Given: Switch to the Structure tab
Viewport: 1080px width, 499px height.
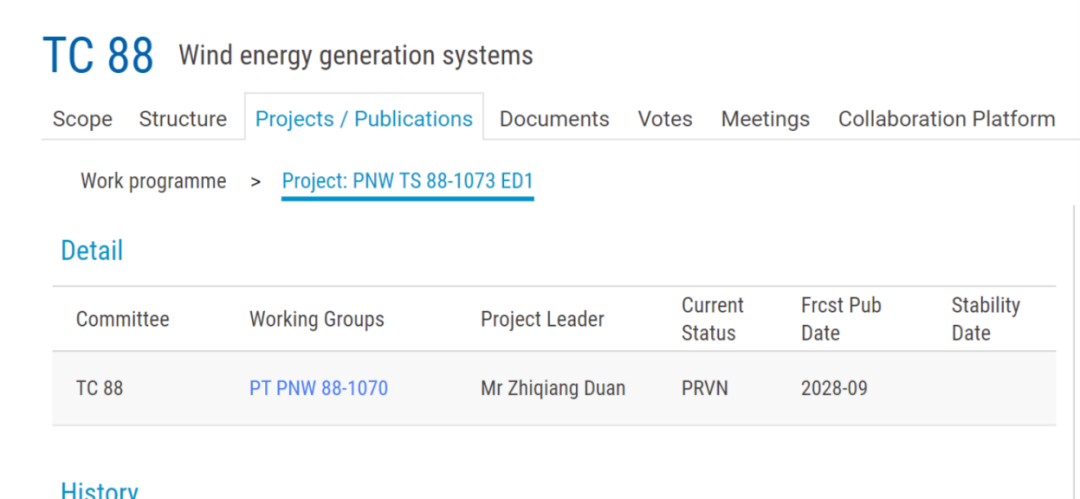Looking at the screenshot, I should [x=182, y=119].
